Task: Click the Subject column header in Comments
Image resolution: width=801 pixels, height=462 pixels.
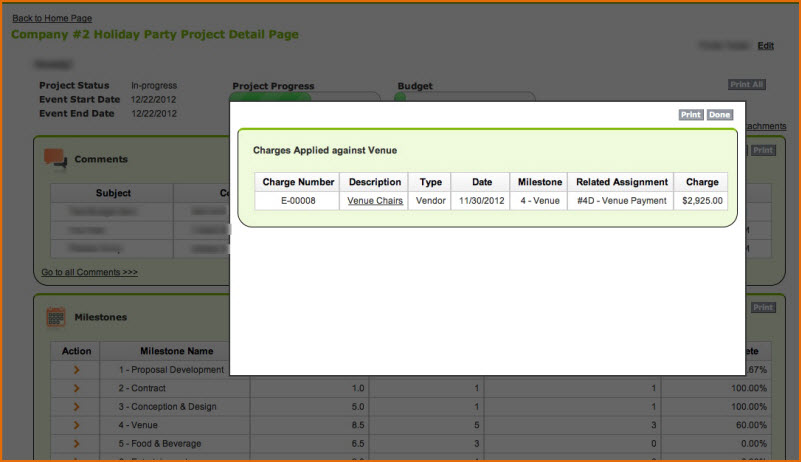Action: tap(113, 193)
